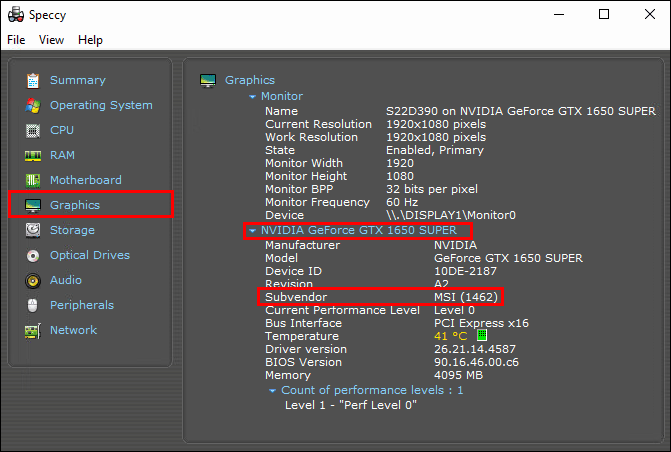This screenshot has height=452, width=671.
Task: Open the Help menu
Action: [x=90, y=40]
